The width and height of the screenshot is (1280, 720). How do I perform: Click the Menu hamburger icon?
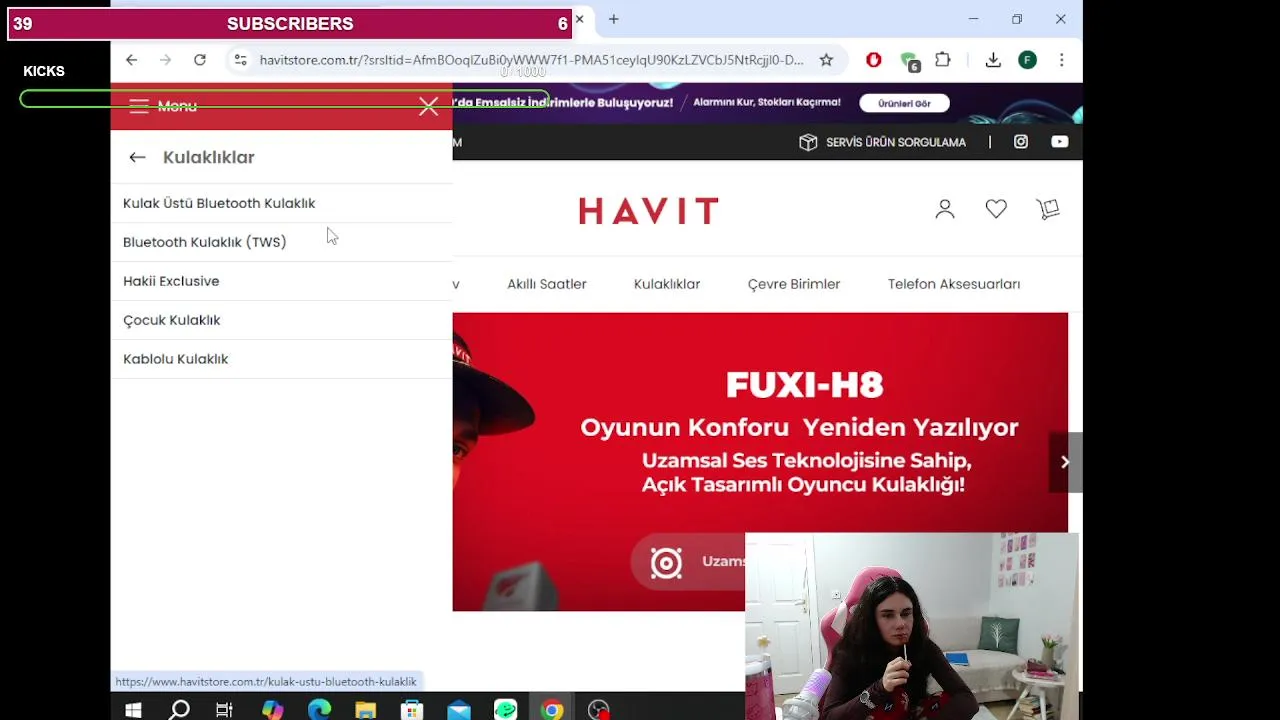[x=139, y=106]
